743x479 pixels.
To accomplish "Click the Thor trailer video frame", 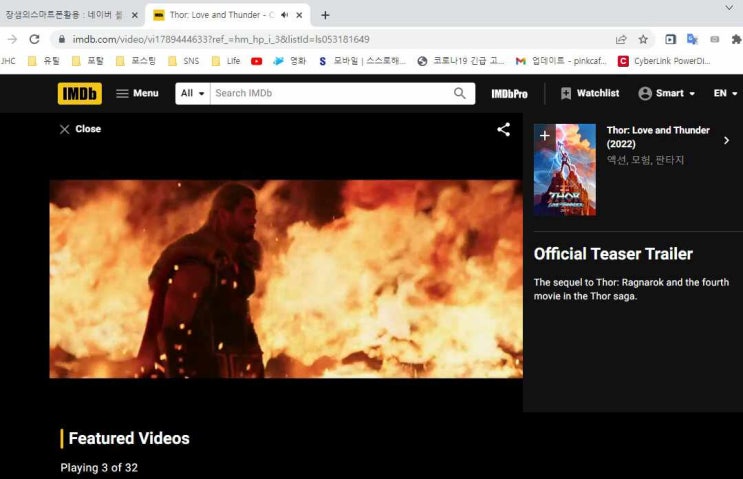I will click(x=286, y=279).
